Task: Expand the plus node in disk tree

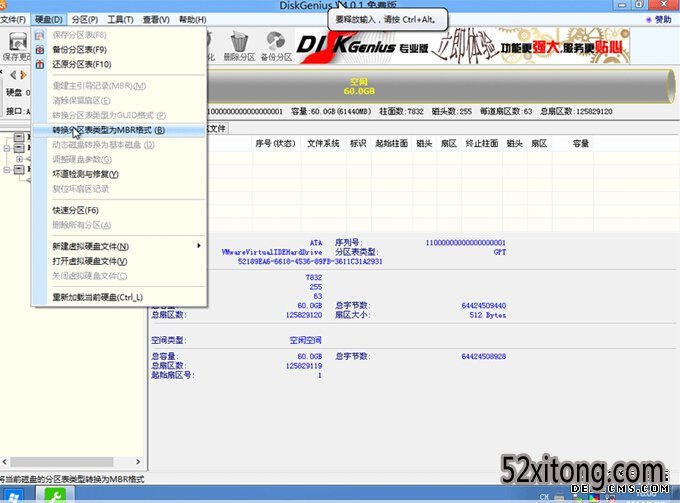Action: 19,159
